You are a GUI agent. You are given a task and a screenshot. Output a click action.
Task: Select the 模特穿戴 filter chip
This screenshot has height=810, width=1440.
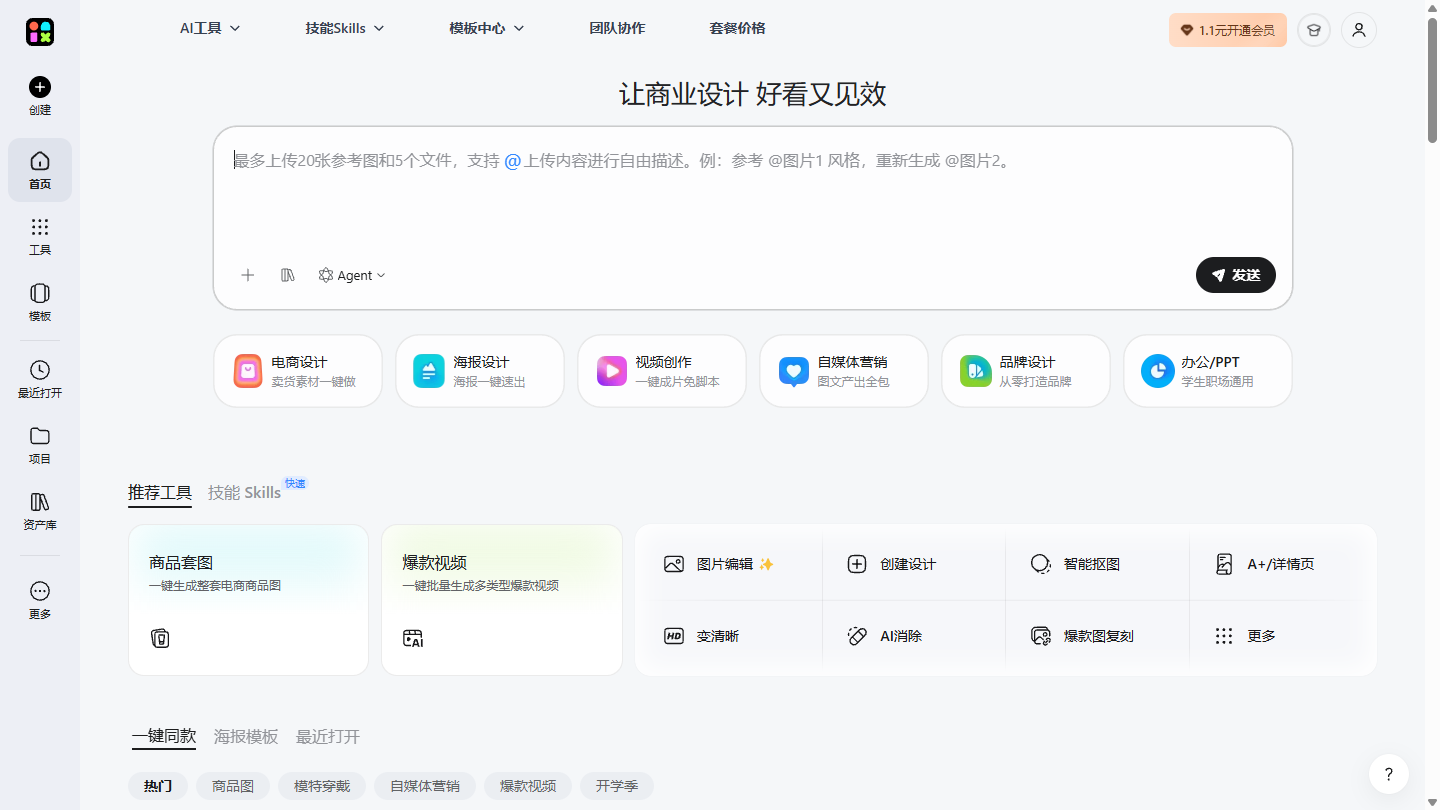pos(322,786)
